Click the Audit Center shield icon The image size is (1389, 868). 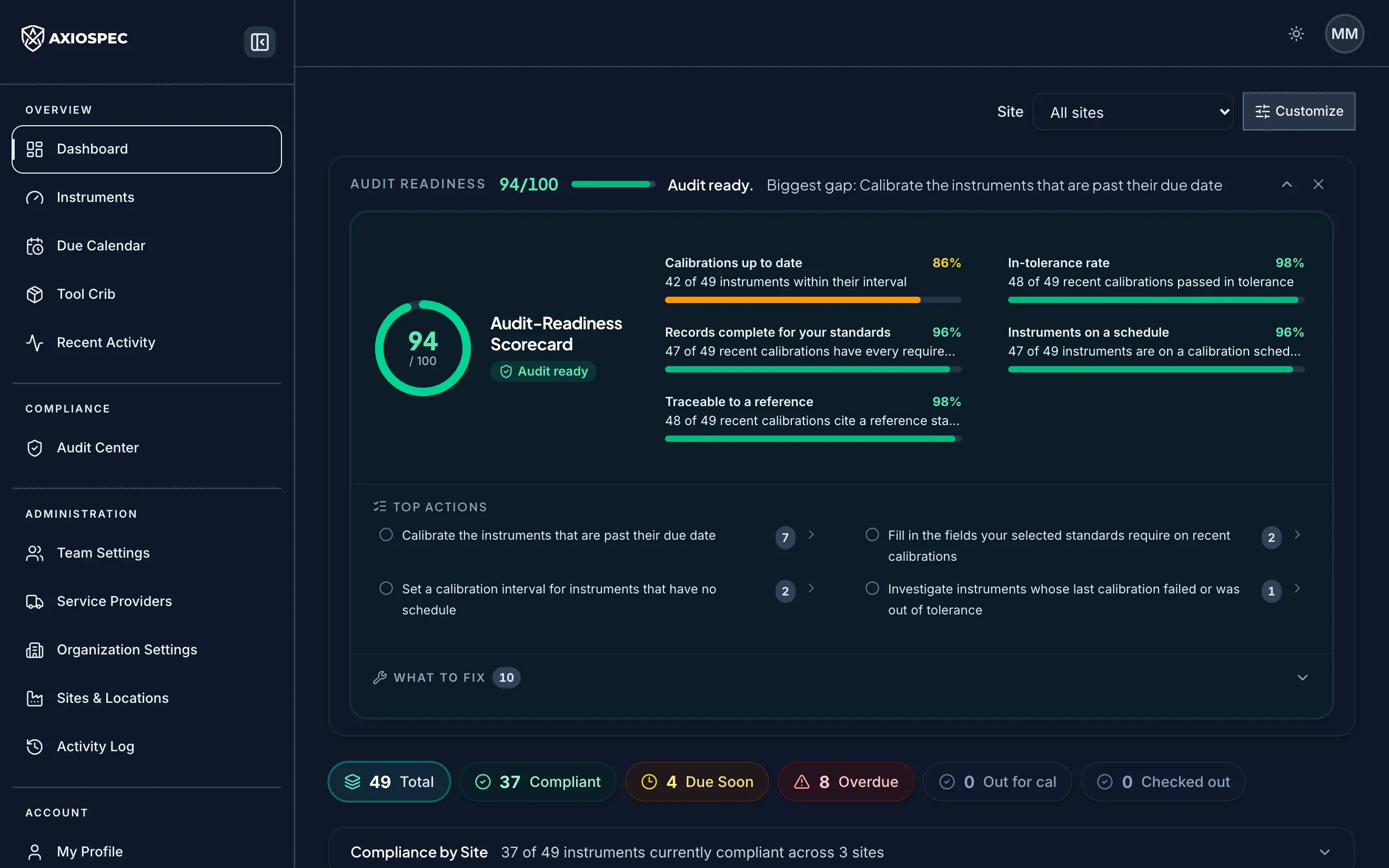point(35,448)
